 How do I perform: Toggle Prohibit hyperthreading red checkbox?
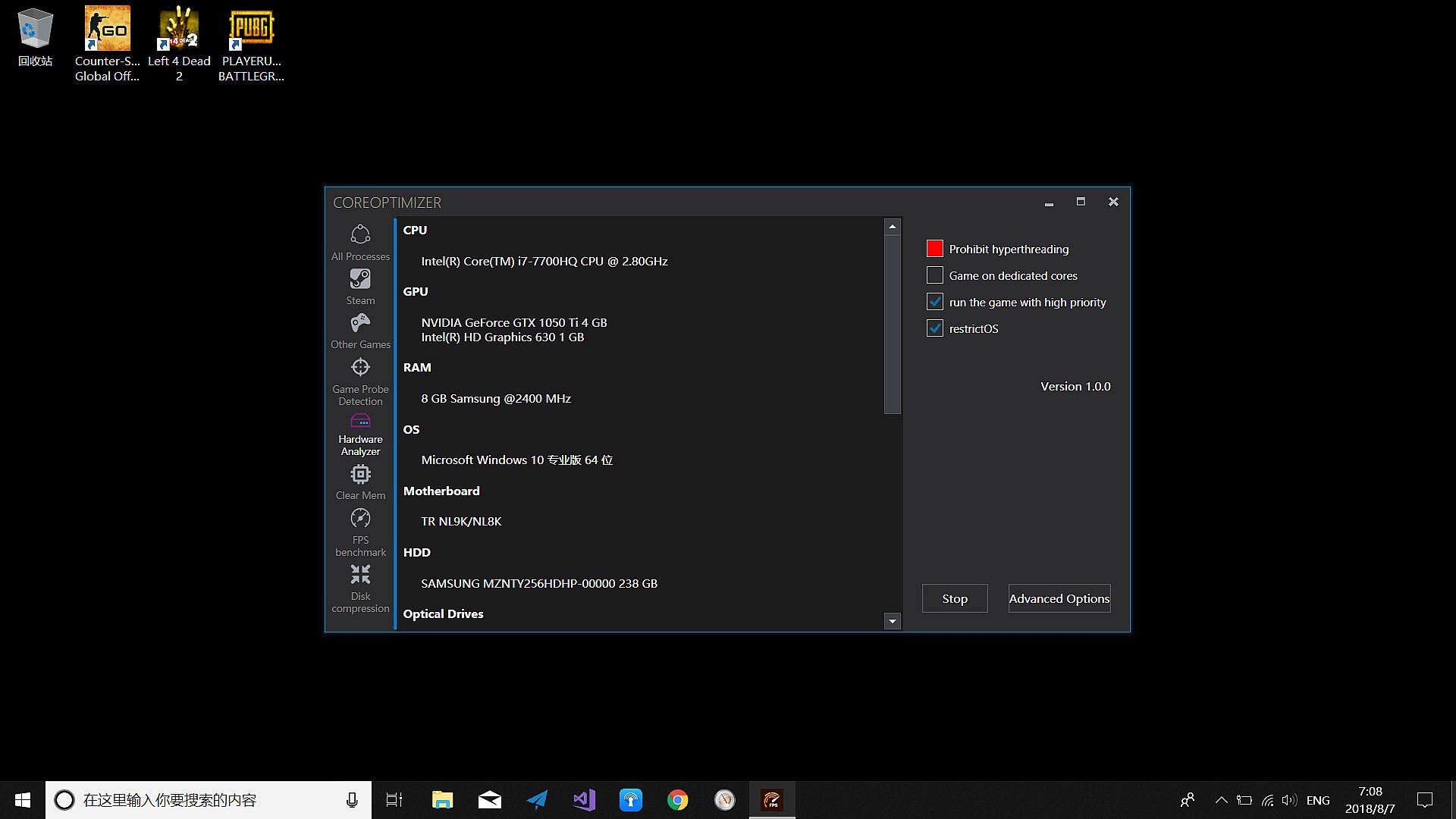935,249
